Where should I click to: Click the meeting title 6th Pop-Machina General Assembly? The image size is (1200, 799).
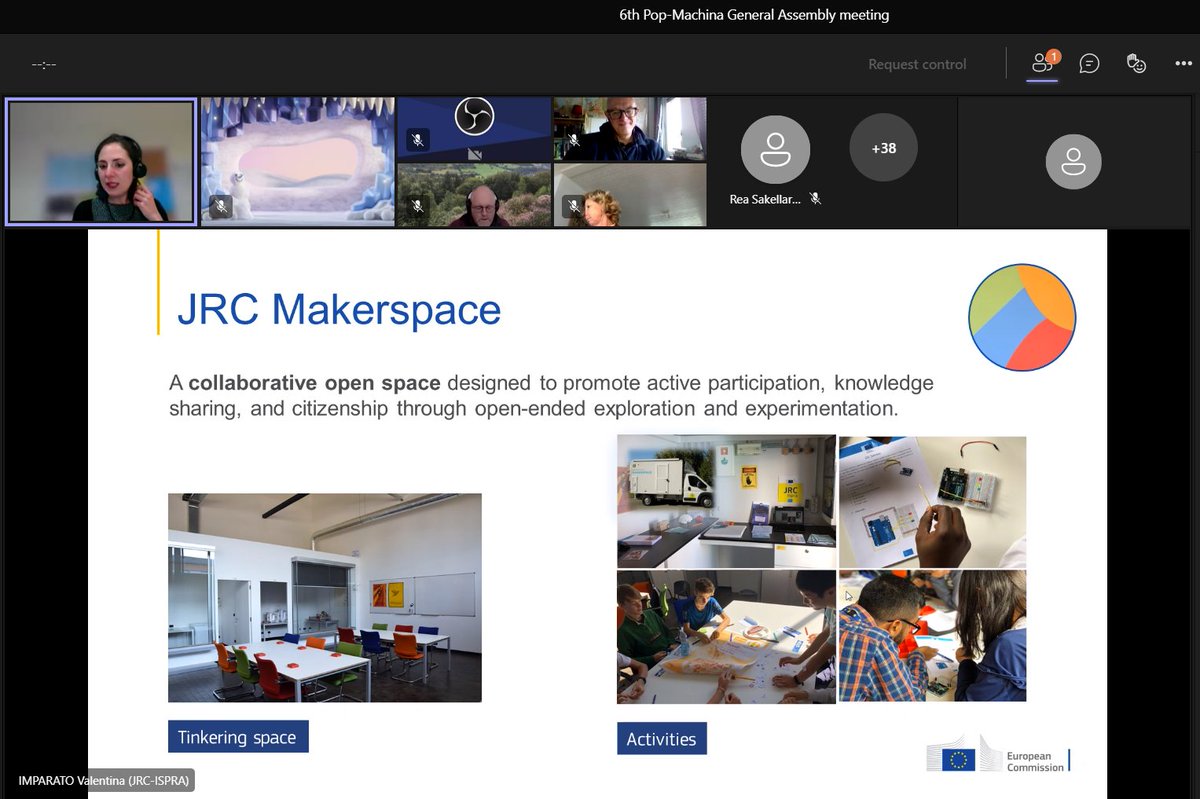(754, 15)
